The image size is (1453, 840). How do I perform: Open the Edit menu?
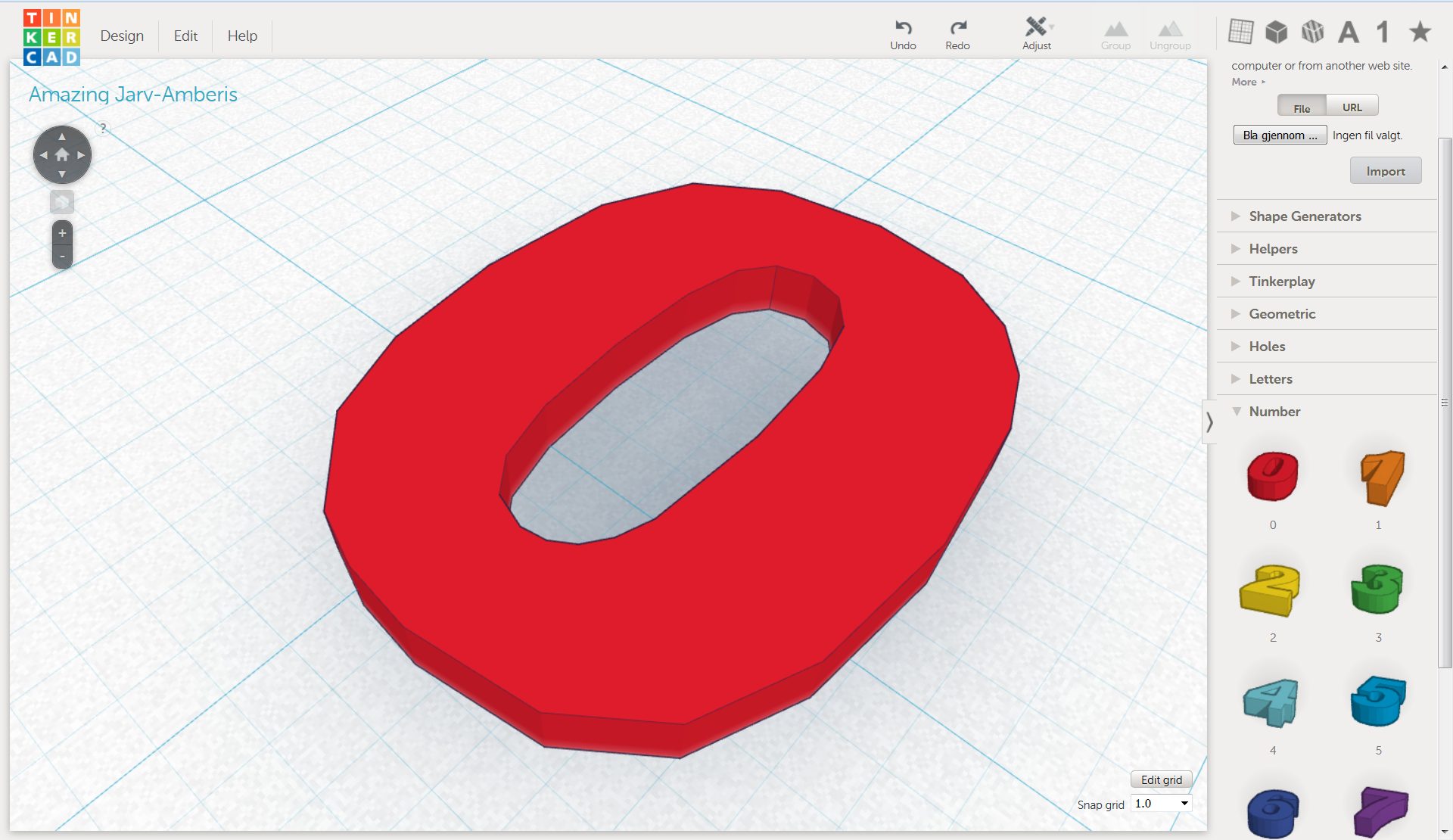pos(184,35)
